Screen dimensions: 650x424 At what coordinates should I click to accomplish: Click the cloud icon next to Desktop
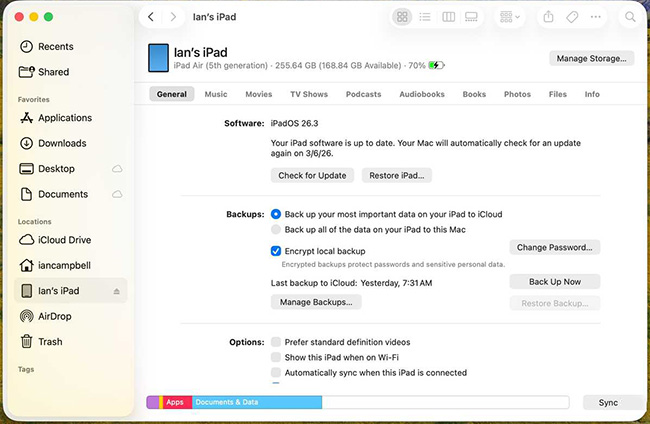(117, 169)
